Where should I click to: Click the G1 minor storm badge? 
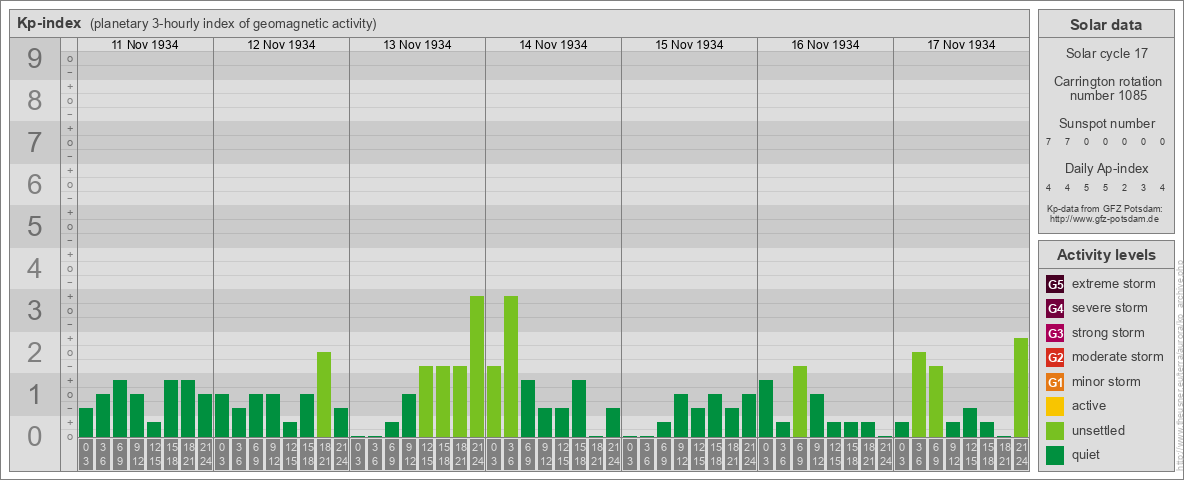click(1055, 382)
